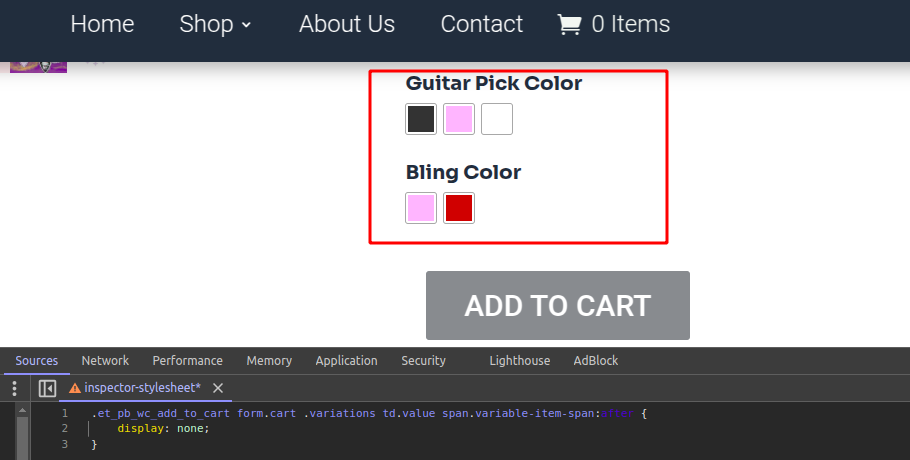Close the inspector-stylesheet tab
The image size is (910, 460).
click(218, 388)
